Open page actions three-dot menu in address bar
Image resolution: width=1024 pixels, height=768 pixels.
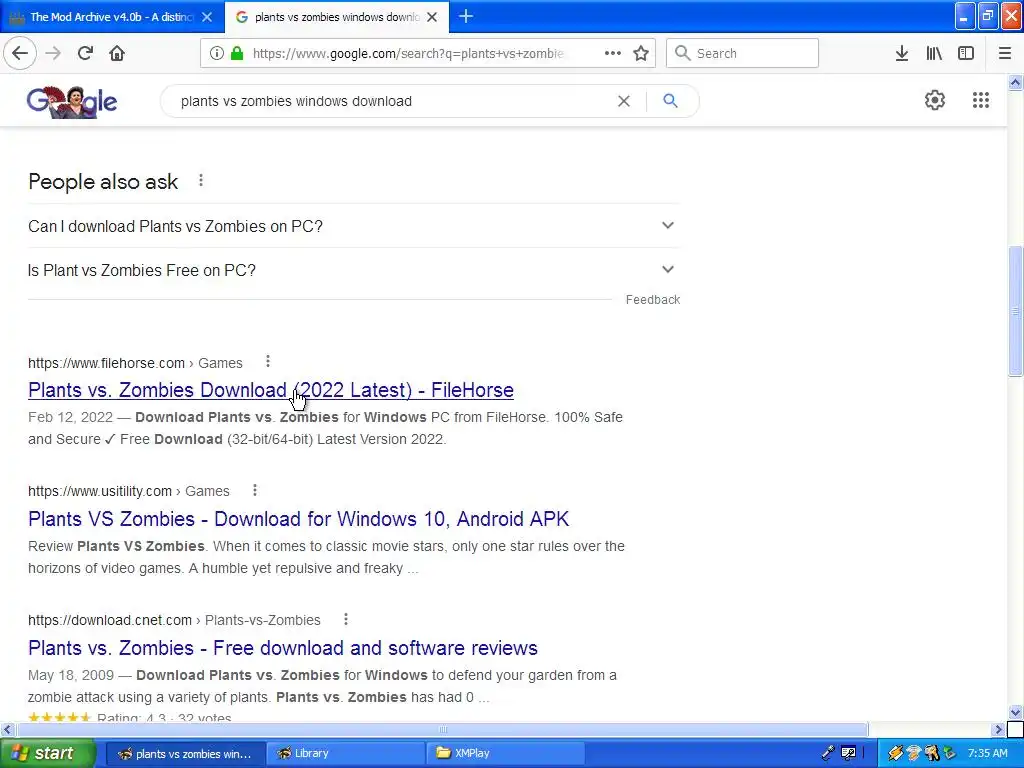click(x=613, y=53)
